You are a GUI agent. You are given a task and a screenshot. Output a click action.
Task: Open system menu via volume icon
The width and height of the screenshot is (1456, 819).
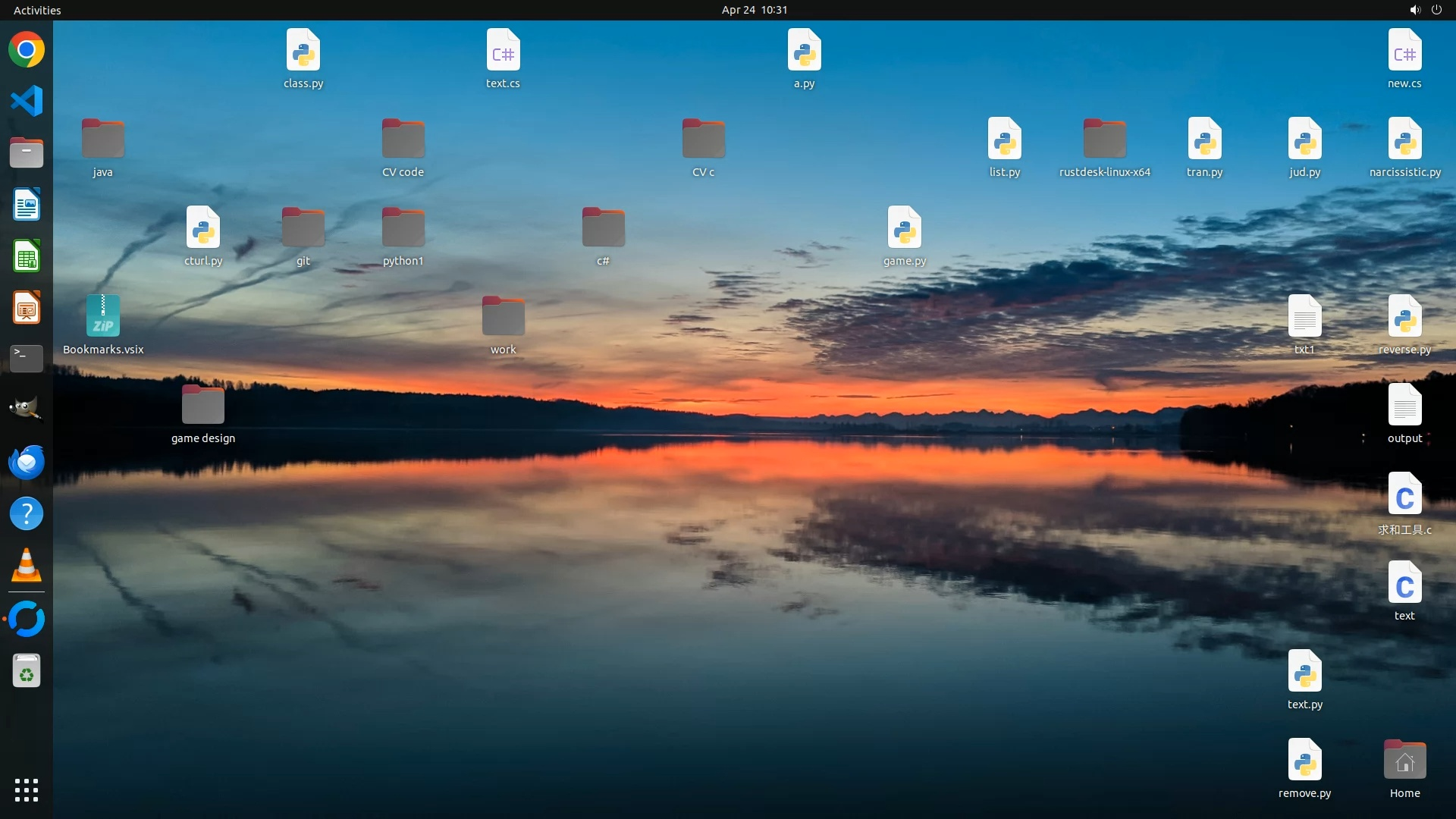(x=1414, y=10)
